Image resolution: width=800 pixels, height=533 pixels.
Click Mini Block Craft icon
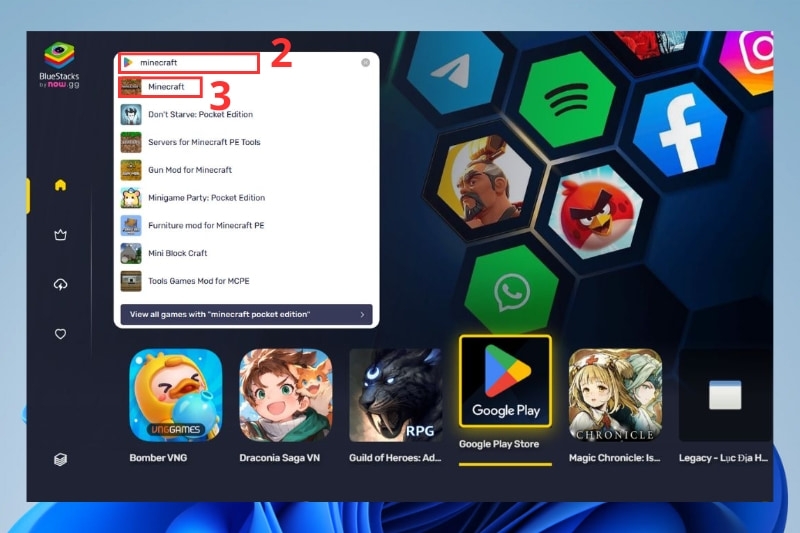[x=131, y=253]
